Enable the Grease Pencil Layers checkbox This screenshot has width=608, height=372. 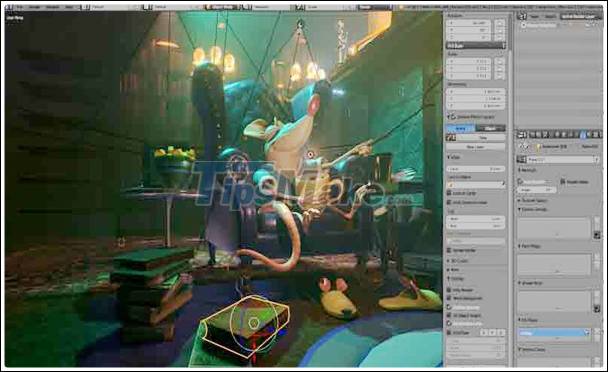click(x=452, y=116)
